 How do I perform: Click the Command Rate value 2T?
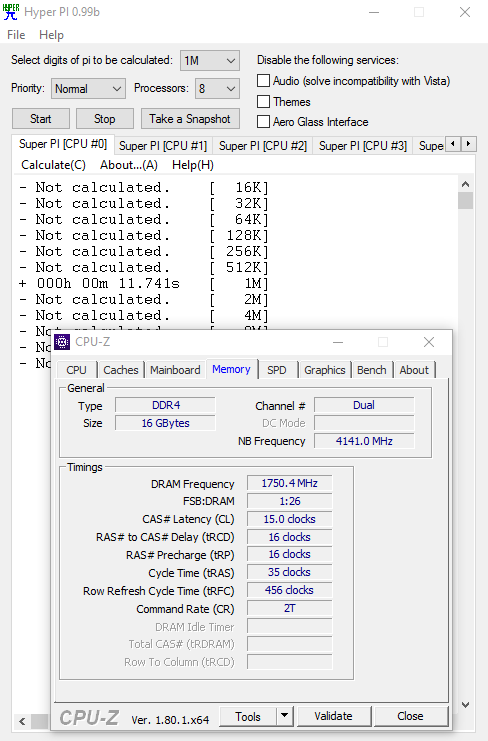pos(290,608)
